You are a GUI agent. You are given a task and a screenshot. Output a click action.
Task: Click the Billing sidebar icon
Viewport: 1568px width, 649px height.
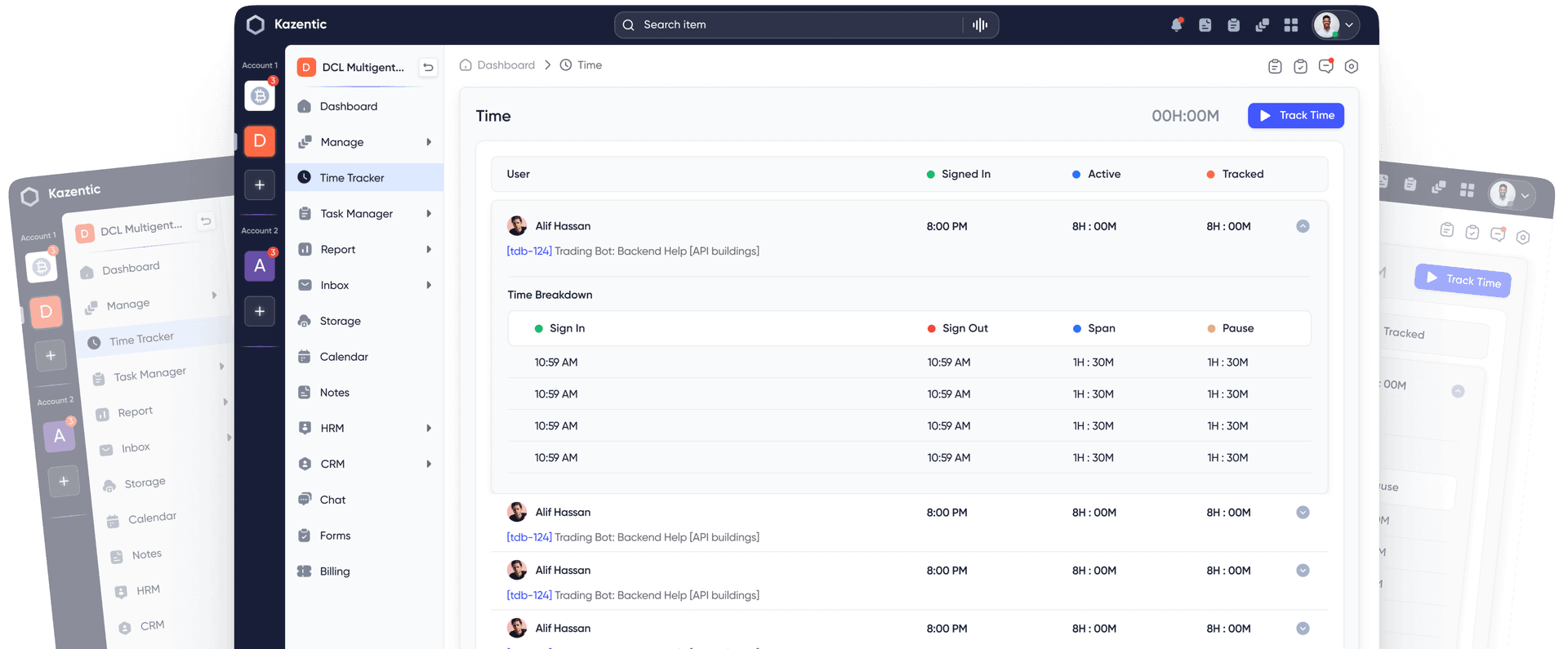tap(305, 571)
